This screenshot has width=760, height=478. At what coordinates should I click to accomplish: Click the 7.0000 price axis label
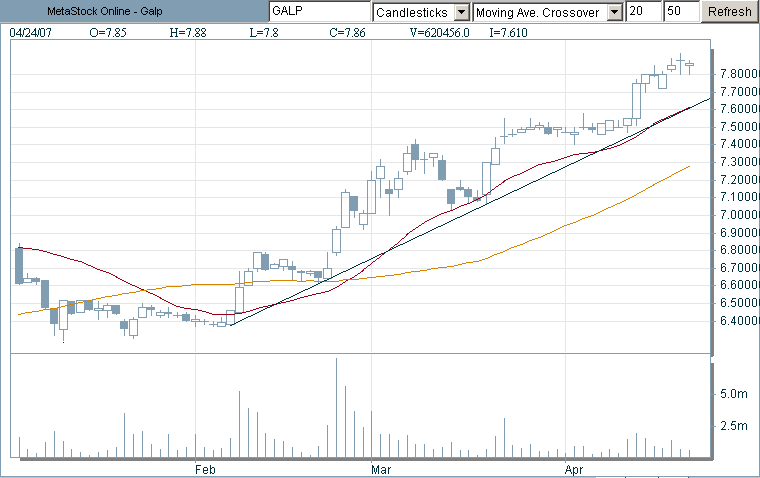pyautogui.click(x=739, y=215)
